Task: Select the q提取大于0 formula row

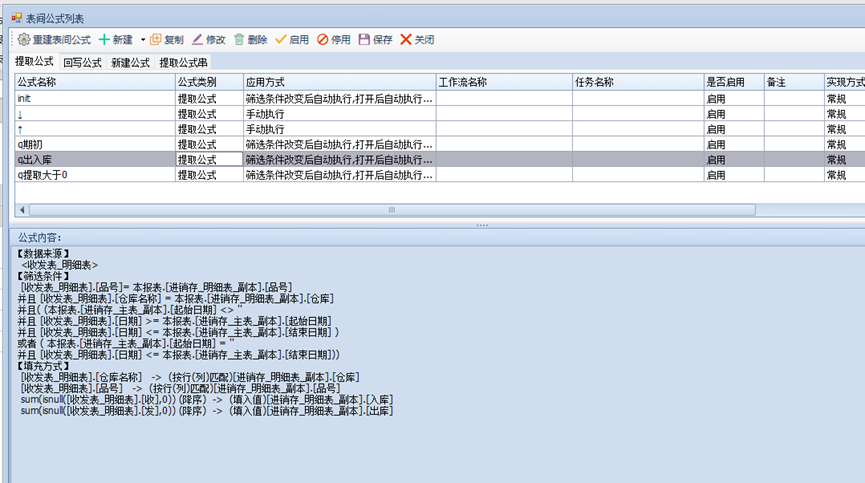Action: point(95,174)
